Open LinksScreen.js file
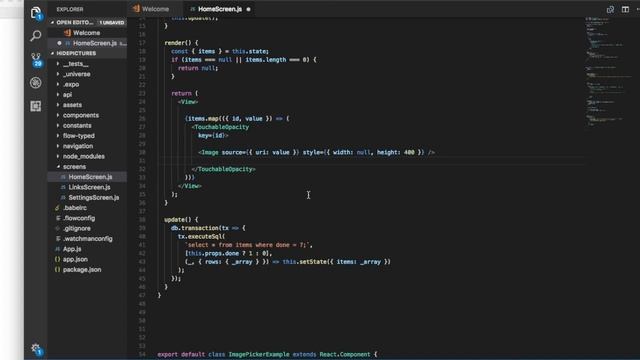The image size is (640, 360). (x=88, y=187)
